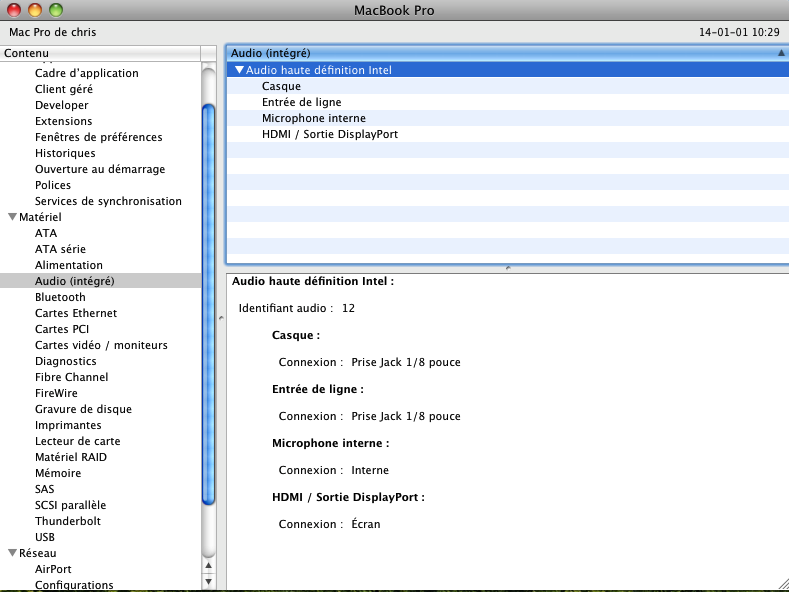The width and height of the screenshot is (789, 592).
Task: Select the Casque row in list
Action: 508,86
